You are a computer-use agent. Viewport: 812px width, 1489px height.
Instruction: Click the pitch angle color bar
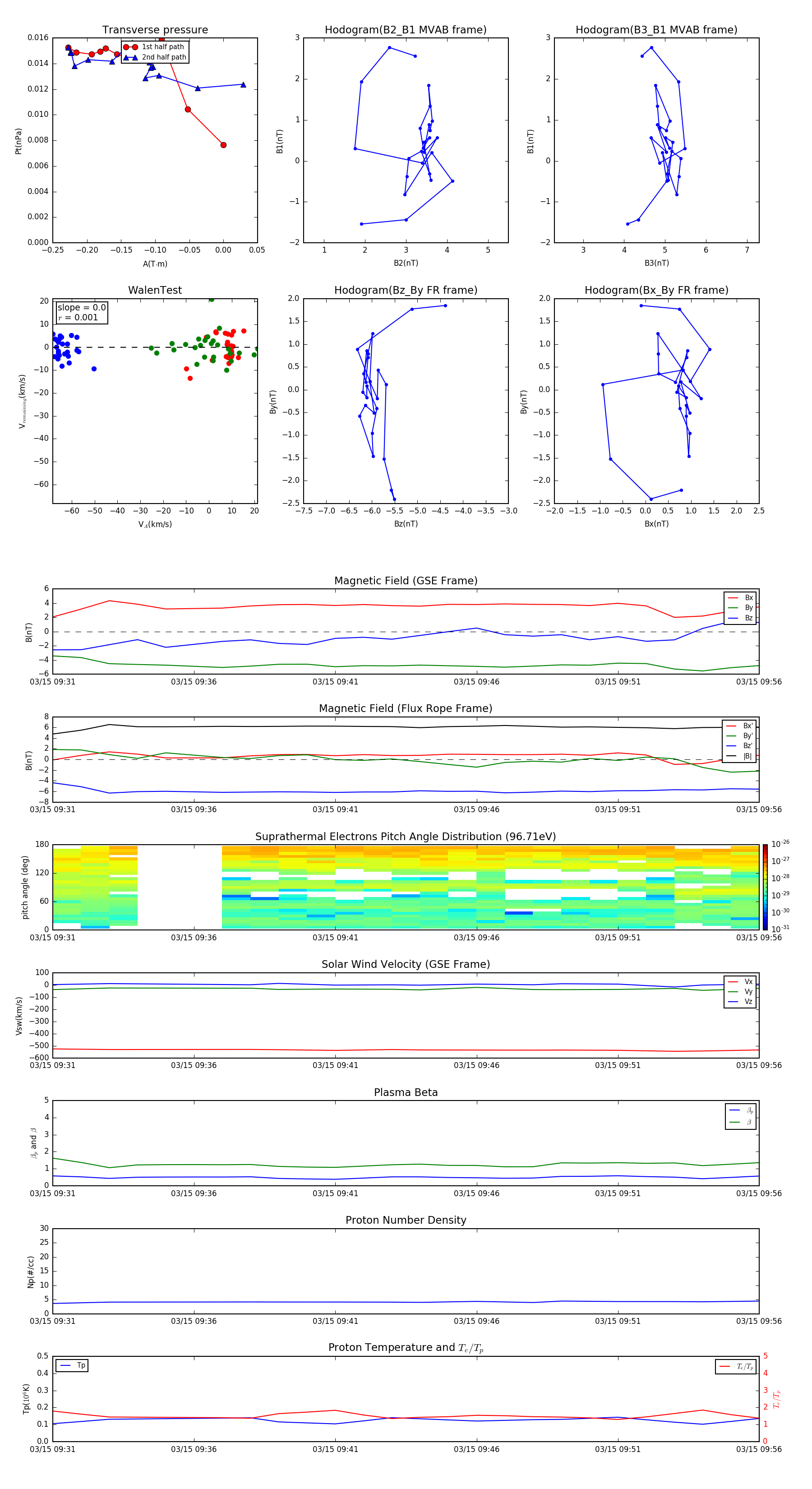pyautogui.click(x=765, y=887)
